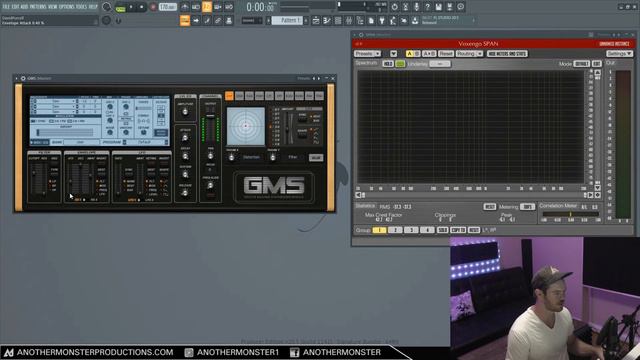Open the channel rack icon
Image resolution: width=640 pixels, height=360 pixels.
(338, 20)
